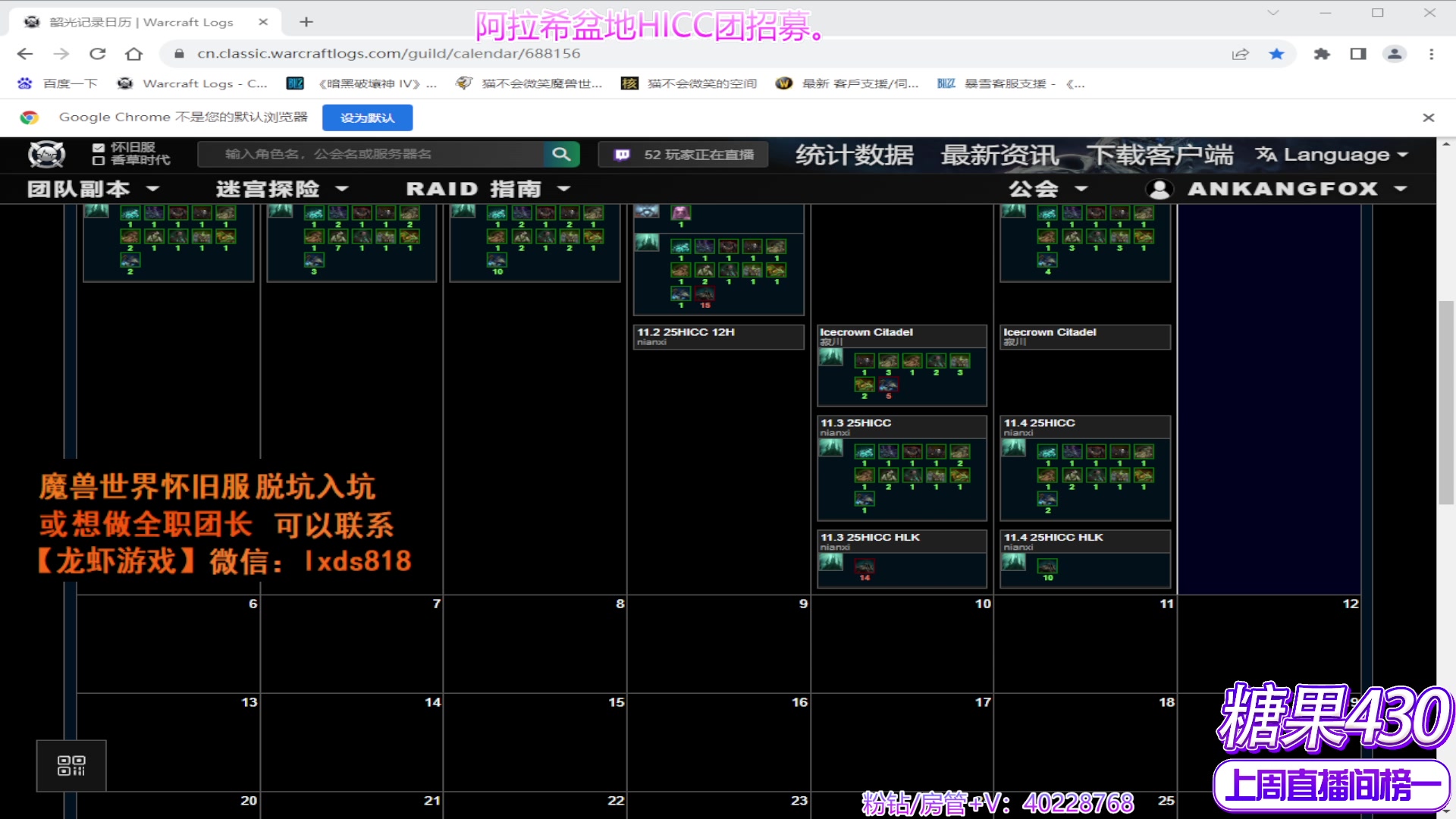Expand the 团队副本 raids dropdown
This screenshot has width=1456, height=819.
93,189
